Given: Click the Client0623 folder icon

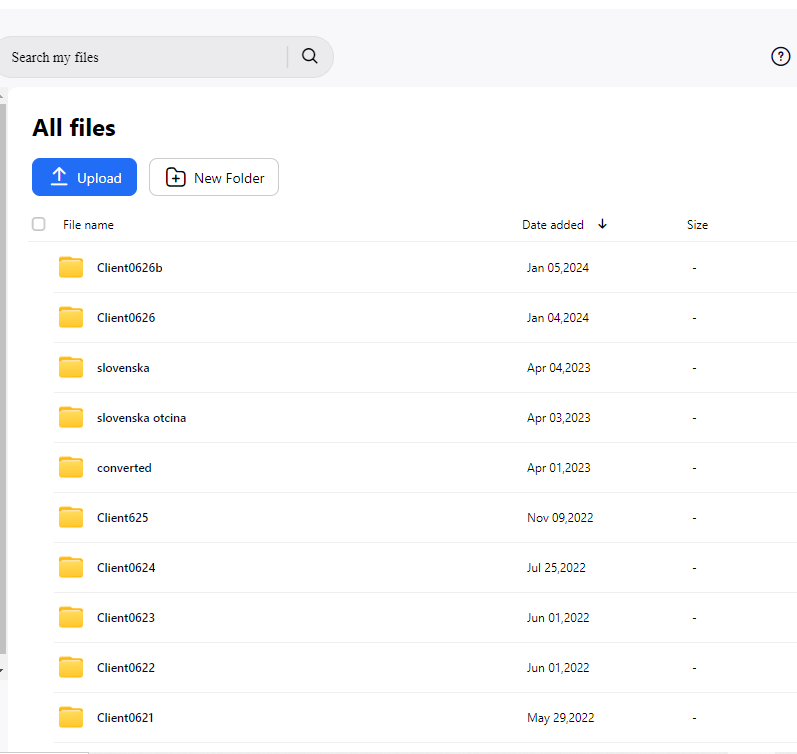Looking at the screenshot, I should click(71, 617).
